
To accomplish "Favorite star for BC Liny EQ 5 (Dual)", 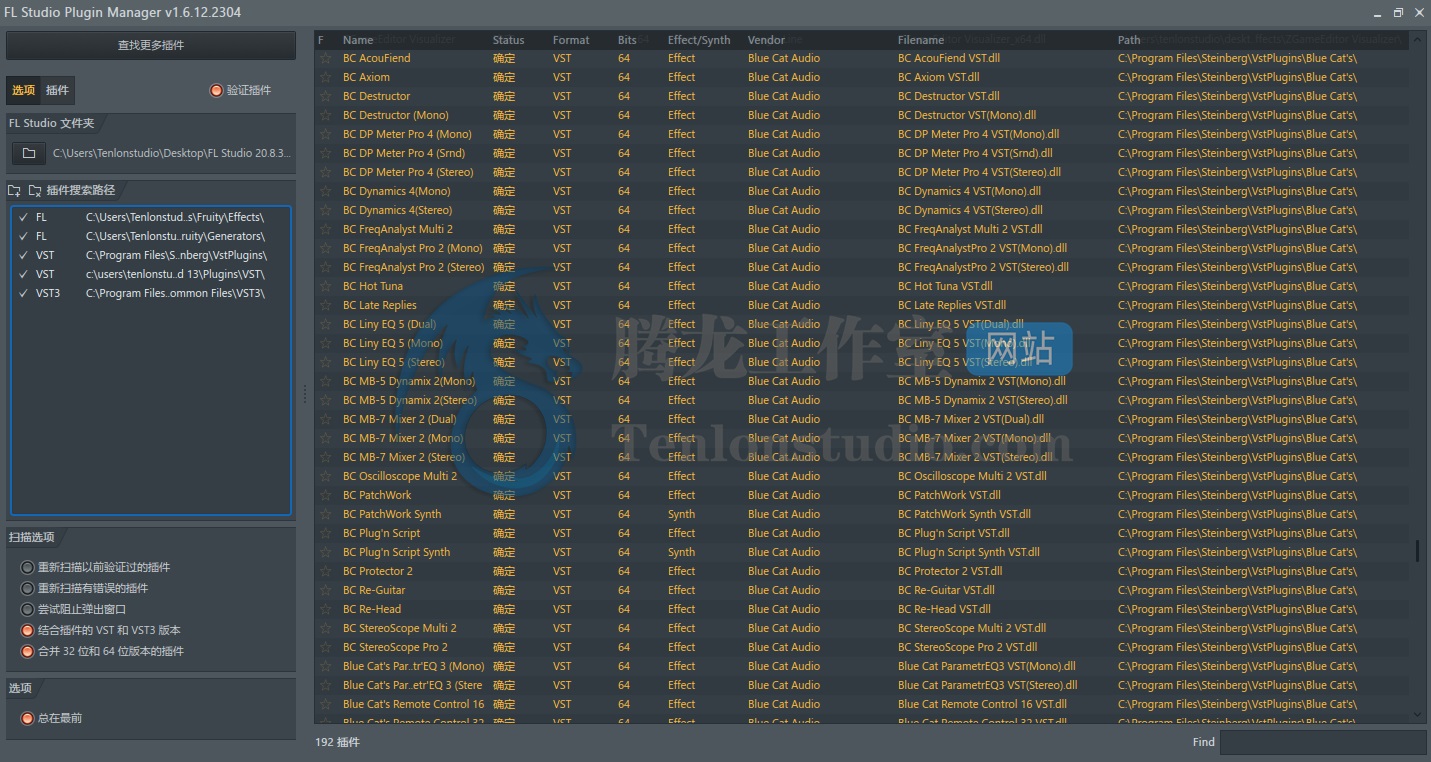I will pyautogui.click(x=325, y=324).
